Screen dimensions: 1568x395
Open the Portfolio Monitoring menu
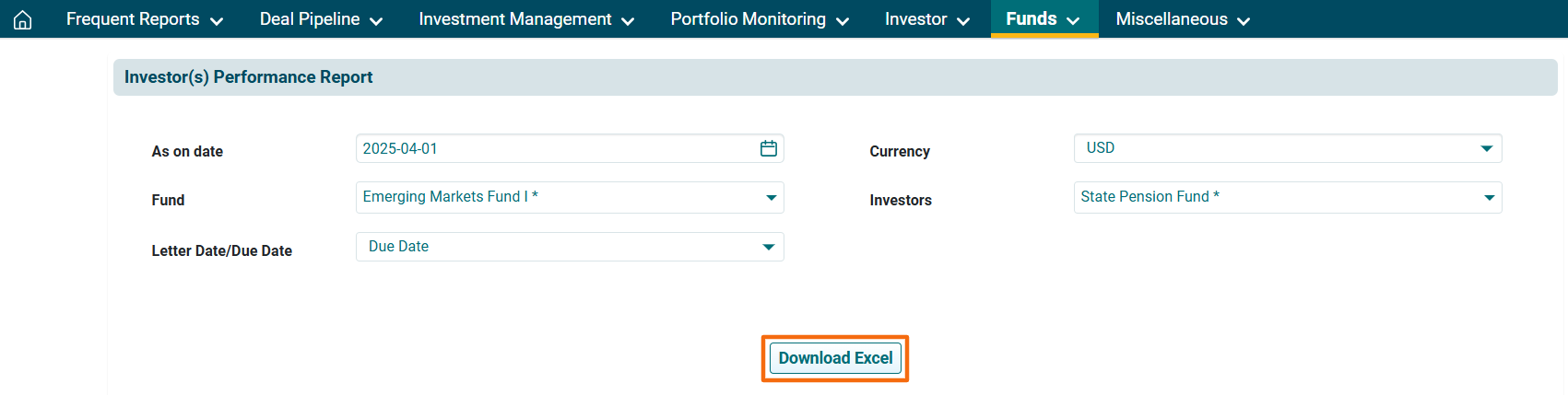coord(760,19)
